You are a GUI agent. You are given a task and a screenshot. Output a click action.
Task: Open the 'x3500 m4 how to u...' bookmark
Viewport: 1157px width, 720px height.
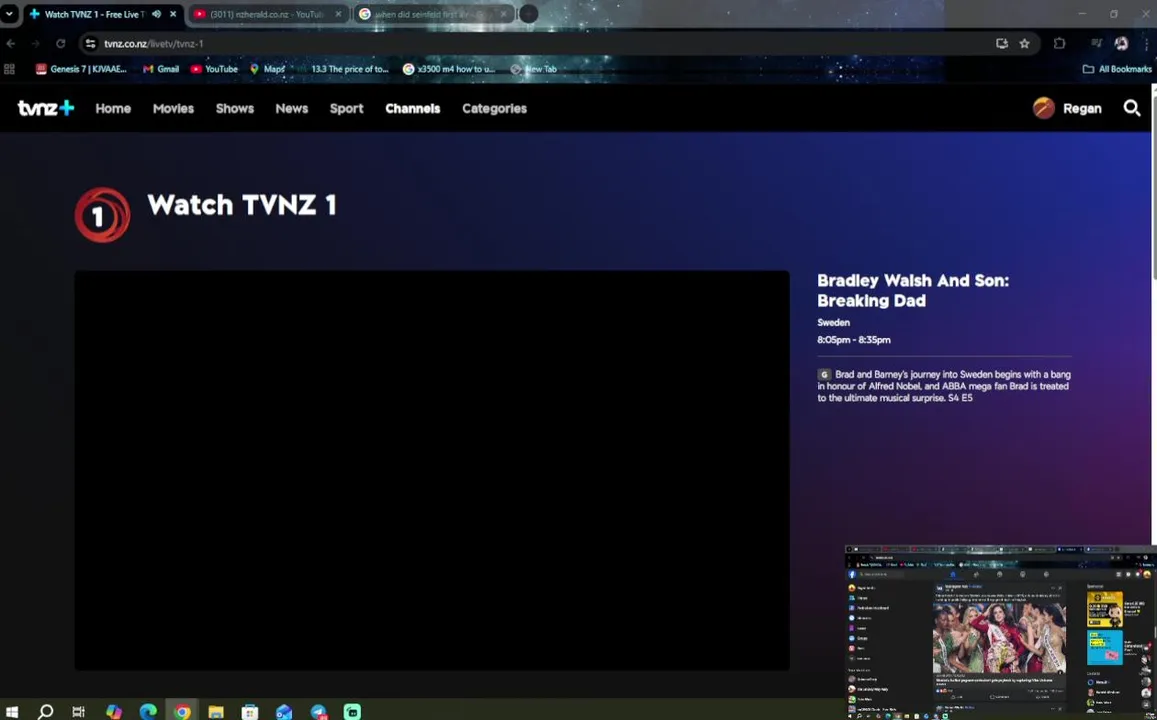point(449,69)
